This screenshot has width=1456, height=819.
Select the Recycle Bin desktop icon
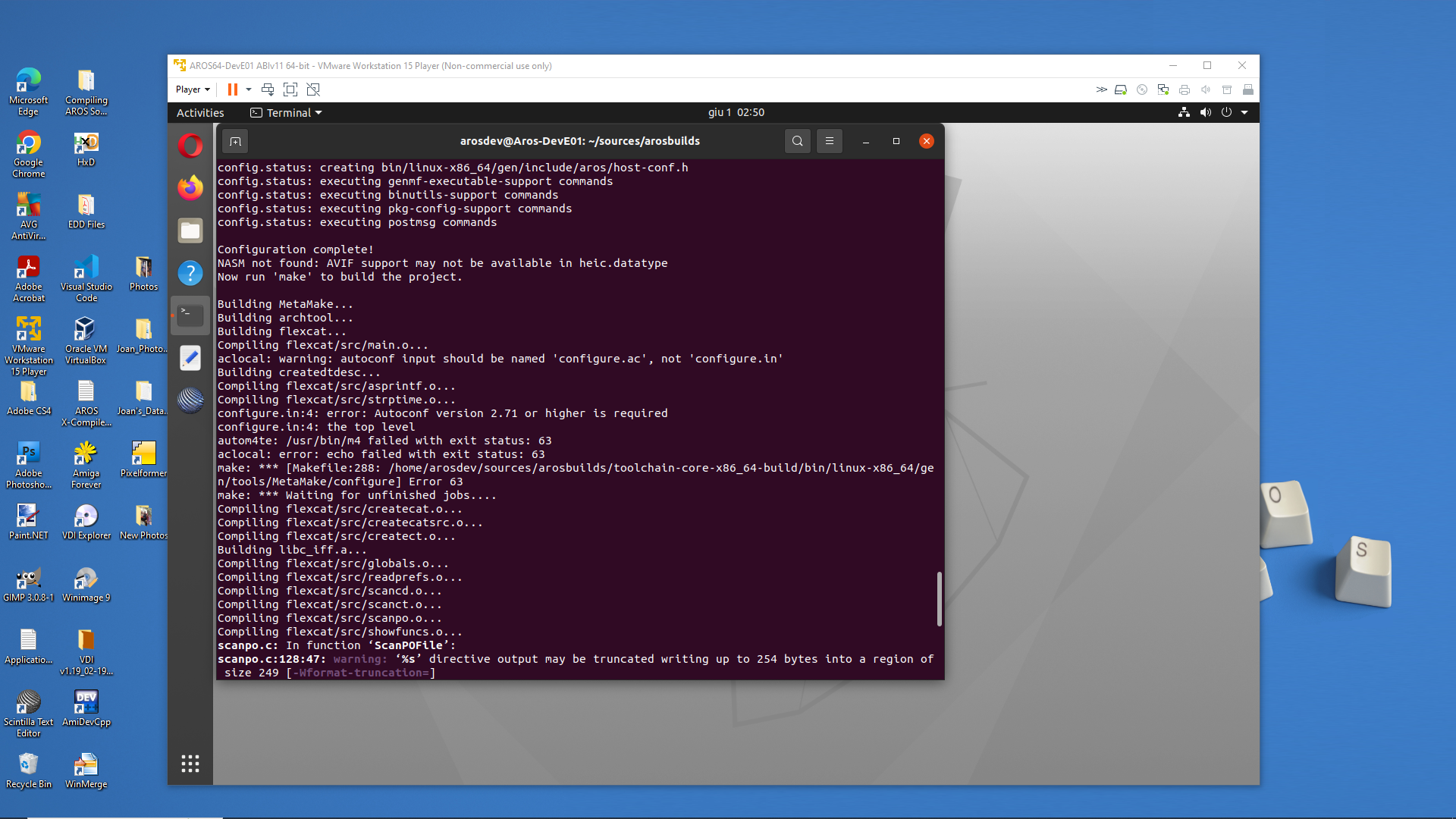29,770
